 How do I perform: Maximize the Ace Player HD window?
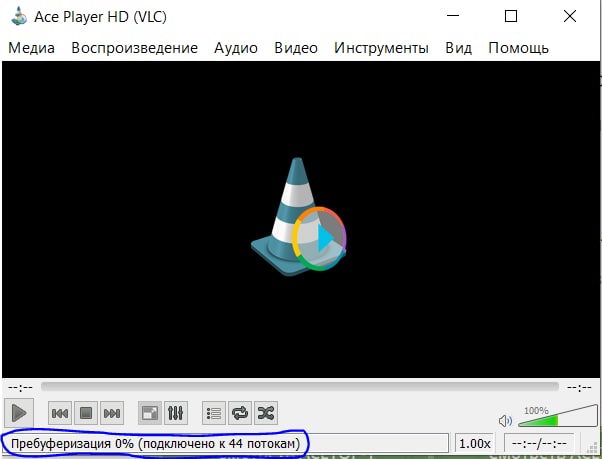pyautogui.click(x=511, y=16)
